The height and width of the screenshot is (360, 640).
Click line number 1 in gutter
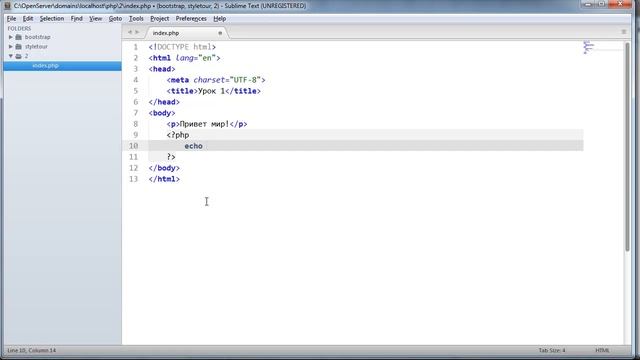click(136, 47)
